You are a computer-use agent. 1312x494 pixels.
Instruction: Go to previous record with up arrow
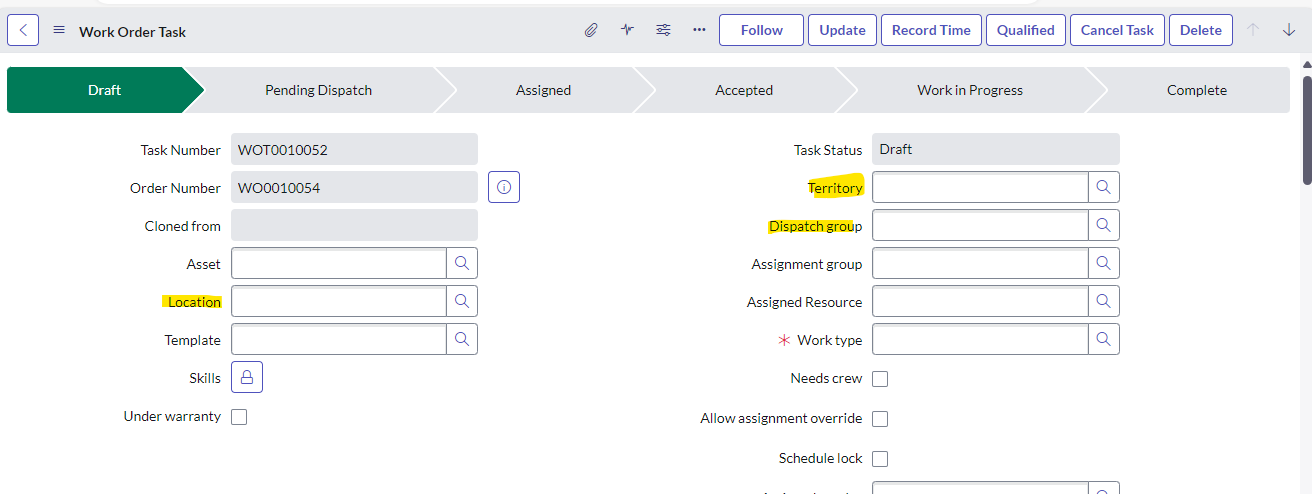[1253, 30]
